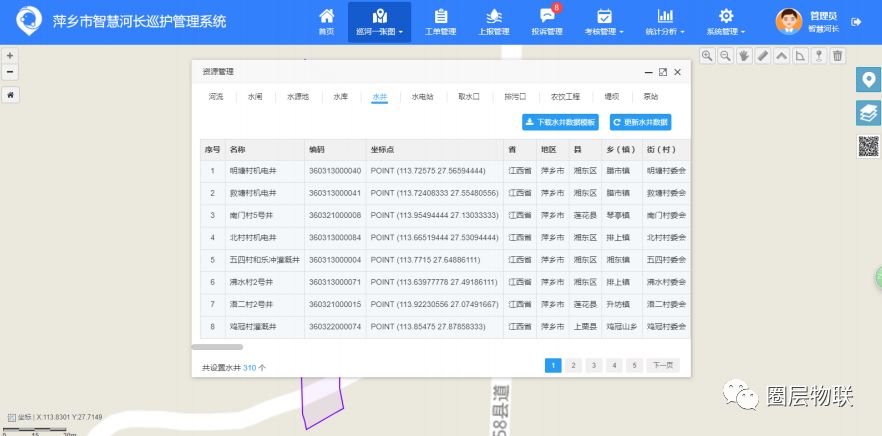Click the system logo icon
Screen dimensions: 882x436
28,21
